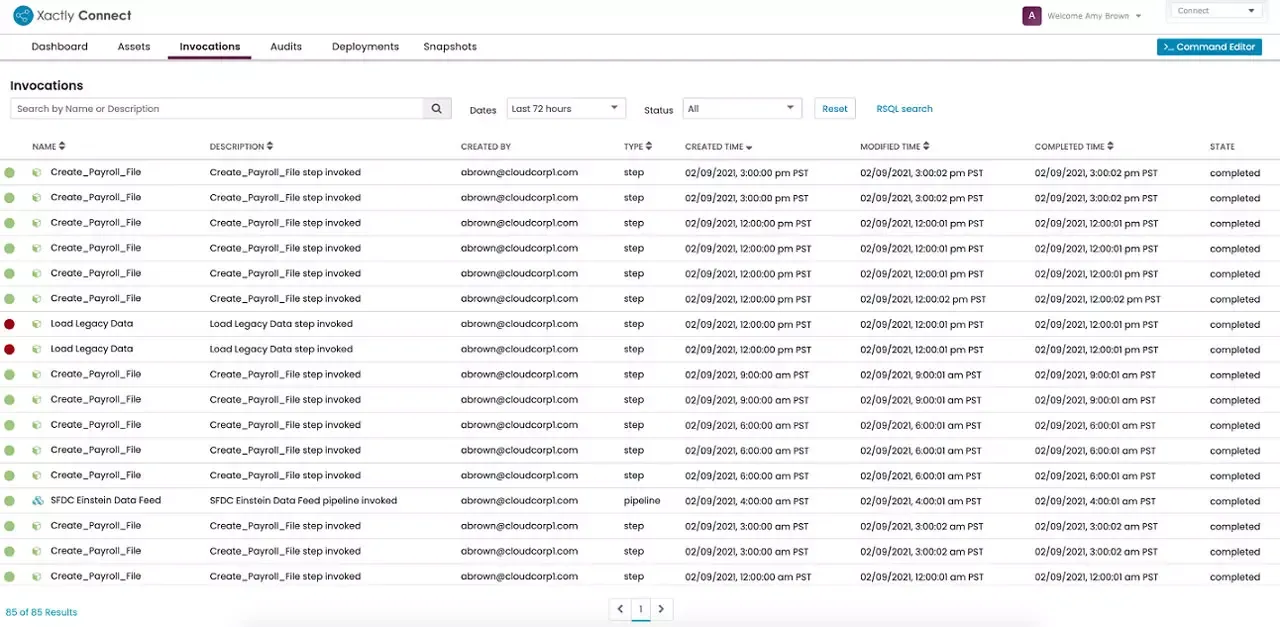Screen dimensions: 1280x627
Task: Click the search magnifier icon button
Action: (x=436, y=109)
